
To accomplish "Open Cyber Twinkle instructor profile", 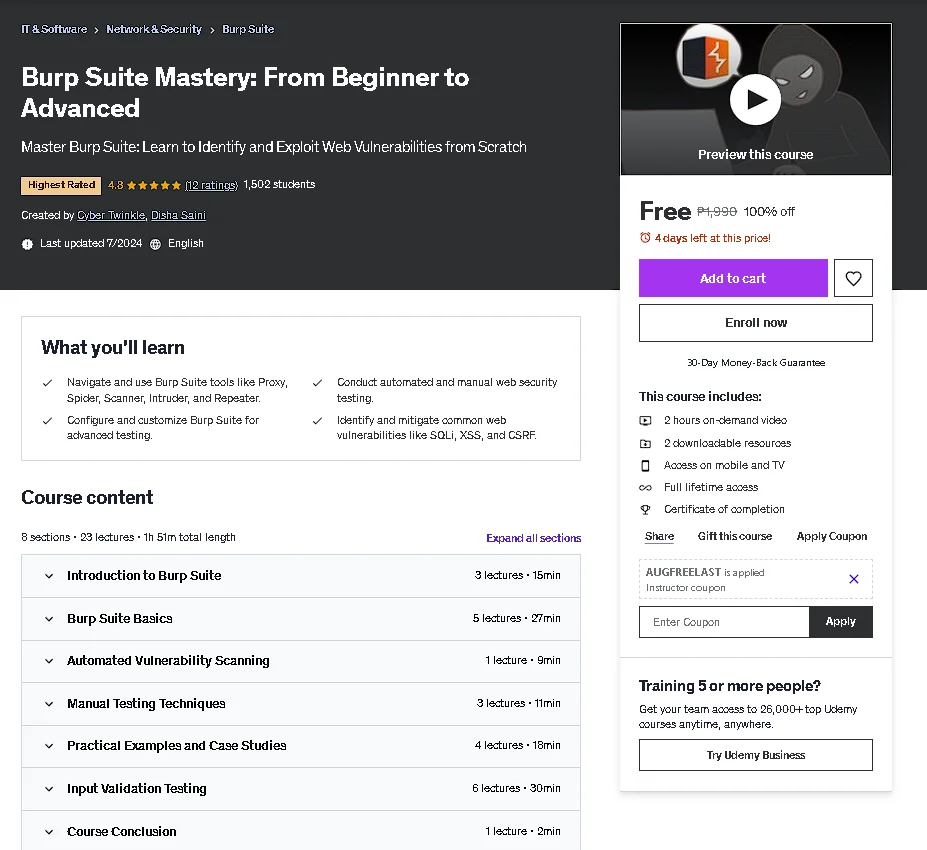I will [111, 215].
